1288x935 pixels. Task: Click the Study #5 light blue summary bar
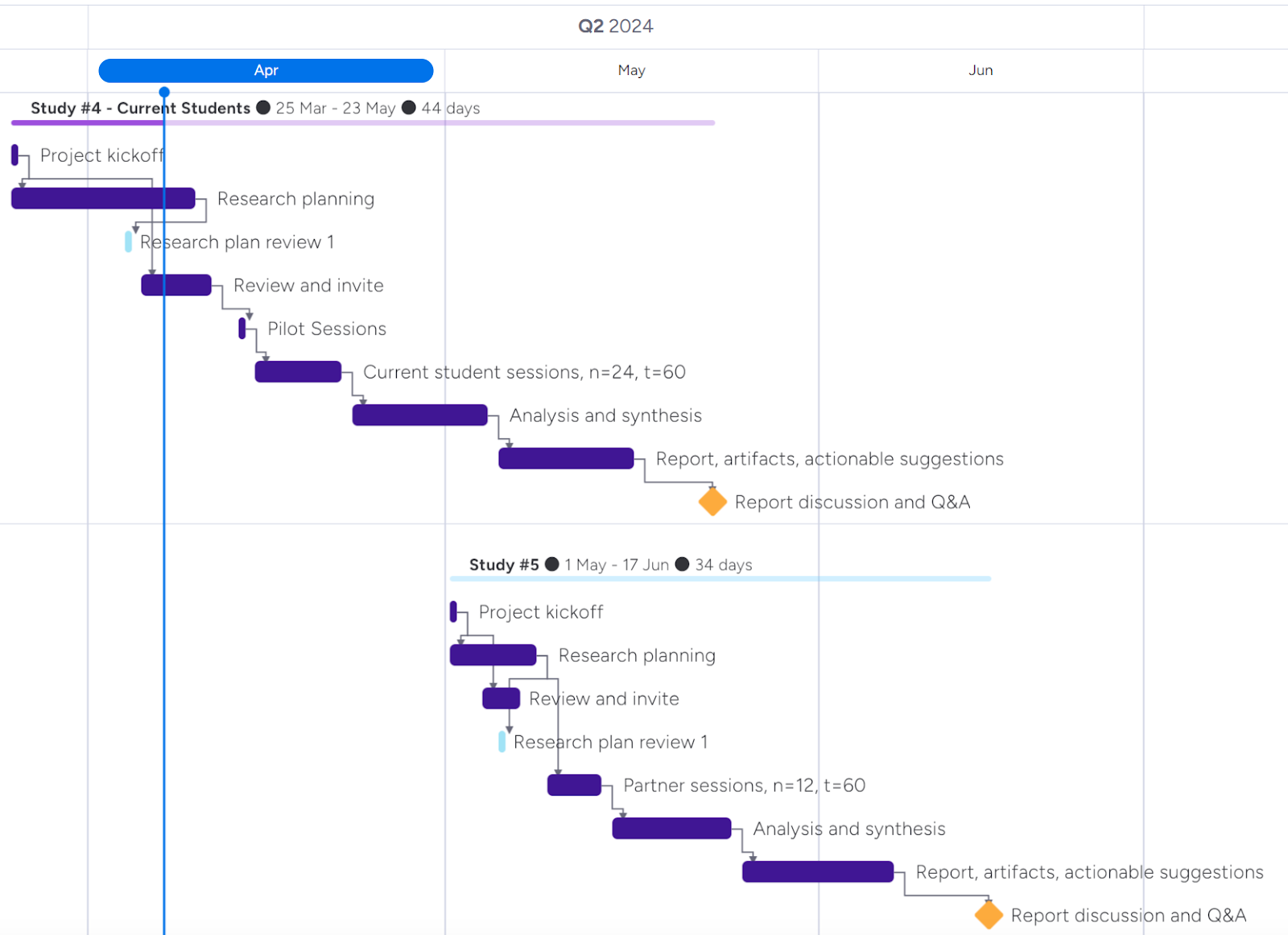pyautogui.click(x=720, y=578)
